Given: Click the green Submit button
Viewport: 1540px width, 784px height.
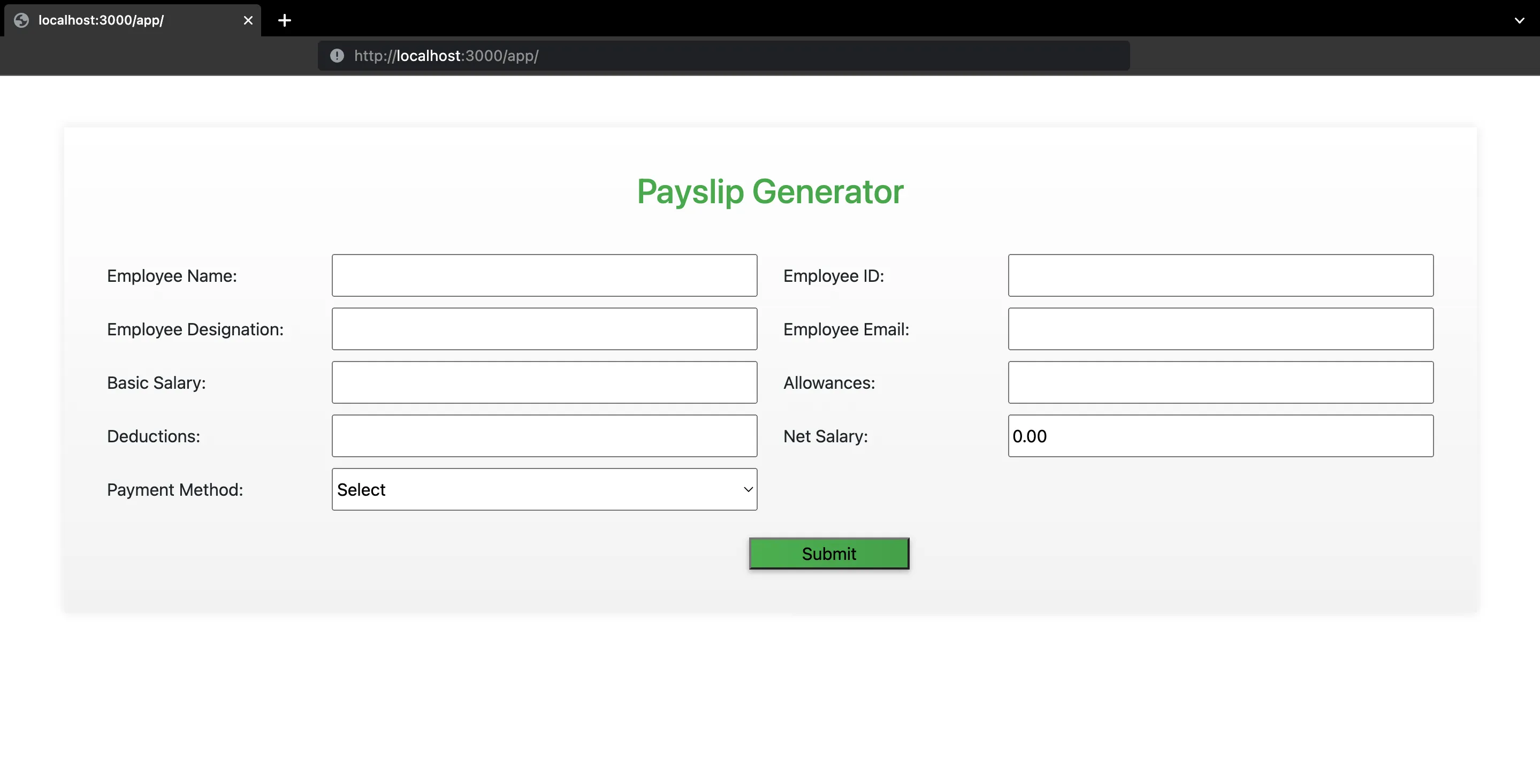Looking at the screenshot, I should (828, 554).
